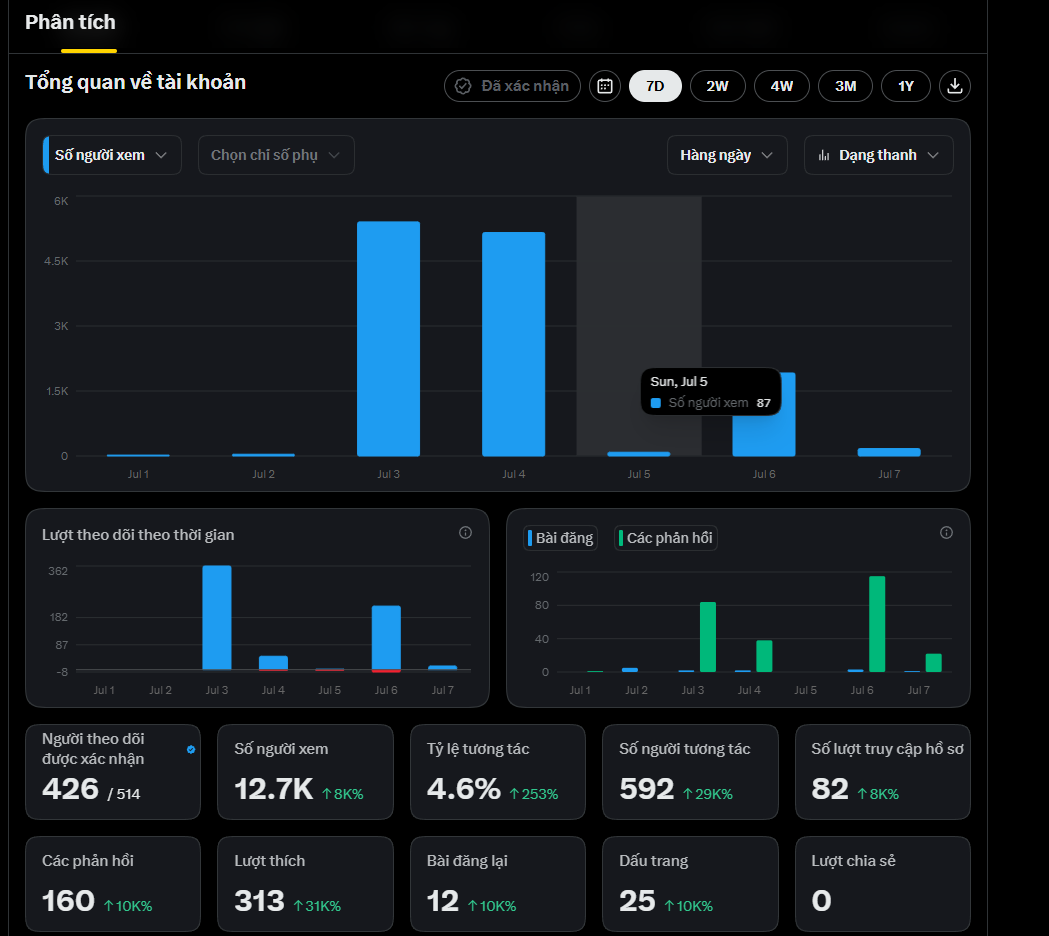Click the Jul 3 bar in main chart
Image resolution: width=1049 pixels, height=936 pixels.
click(389, 339)
